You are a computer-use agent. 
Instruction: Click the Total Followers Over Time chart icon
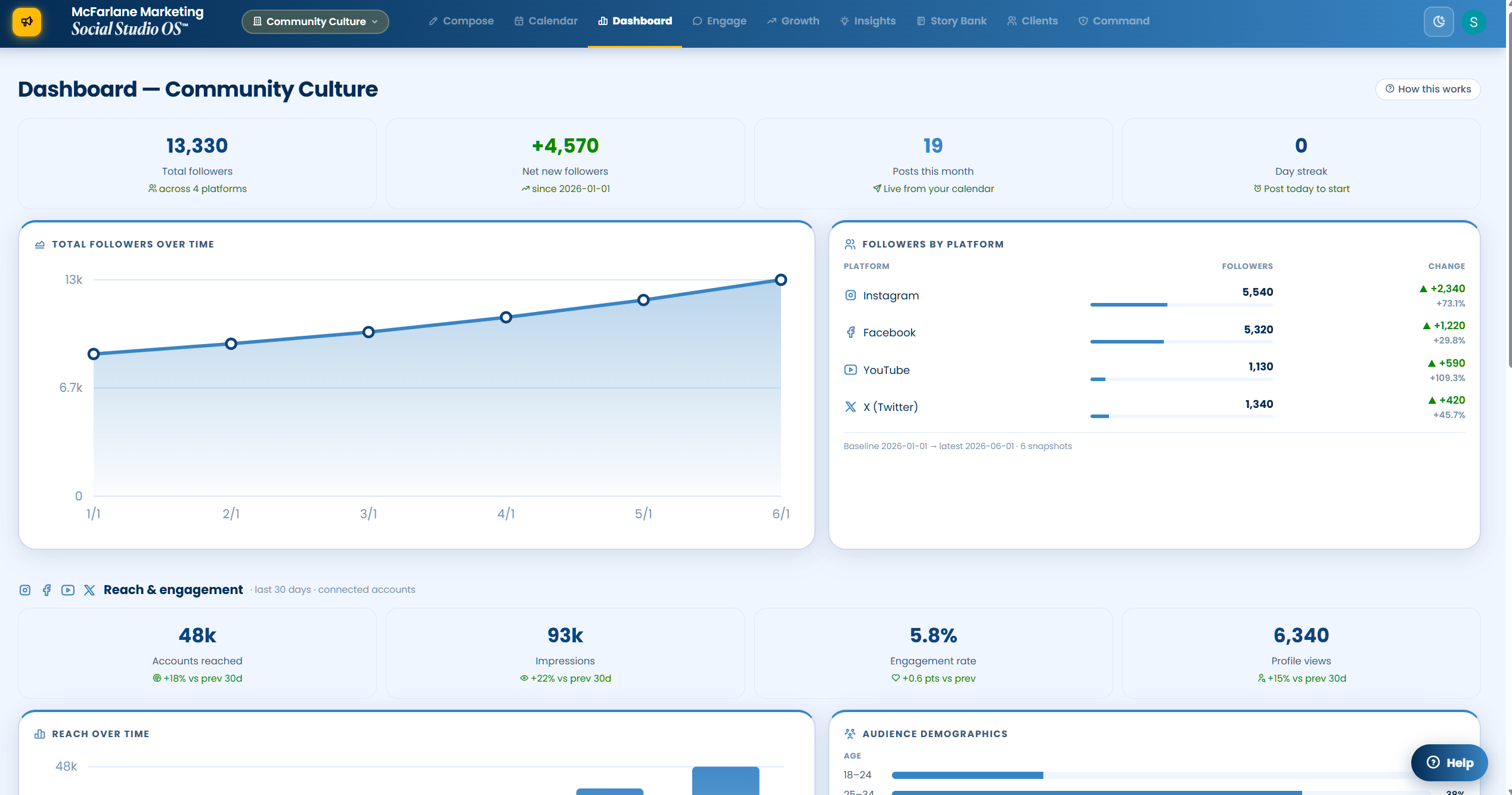coord(40,245)
